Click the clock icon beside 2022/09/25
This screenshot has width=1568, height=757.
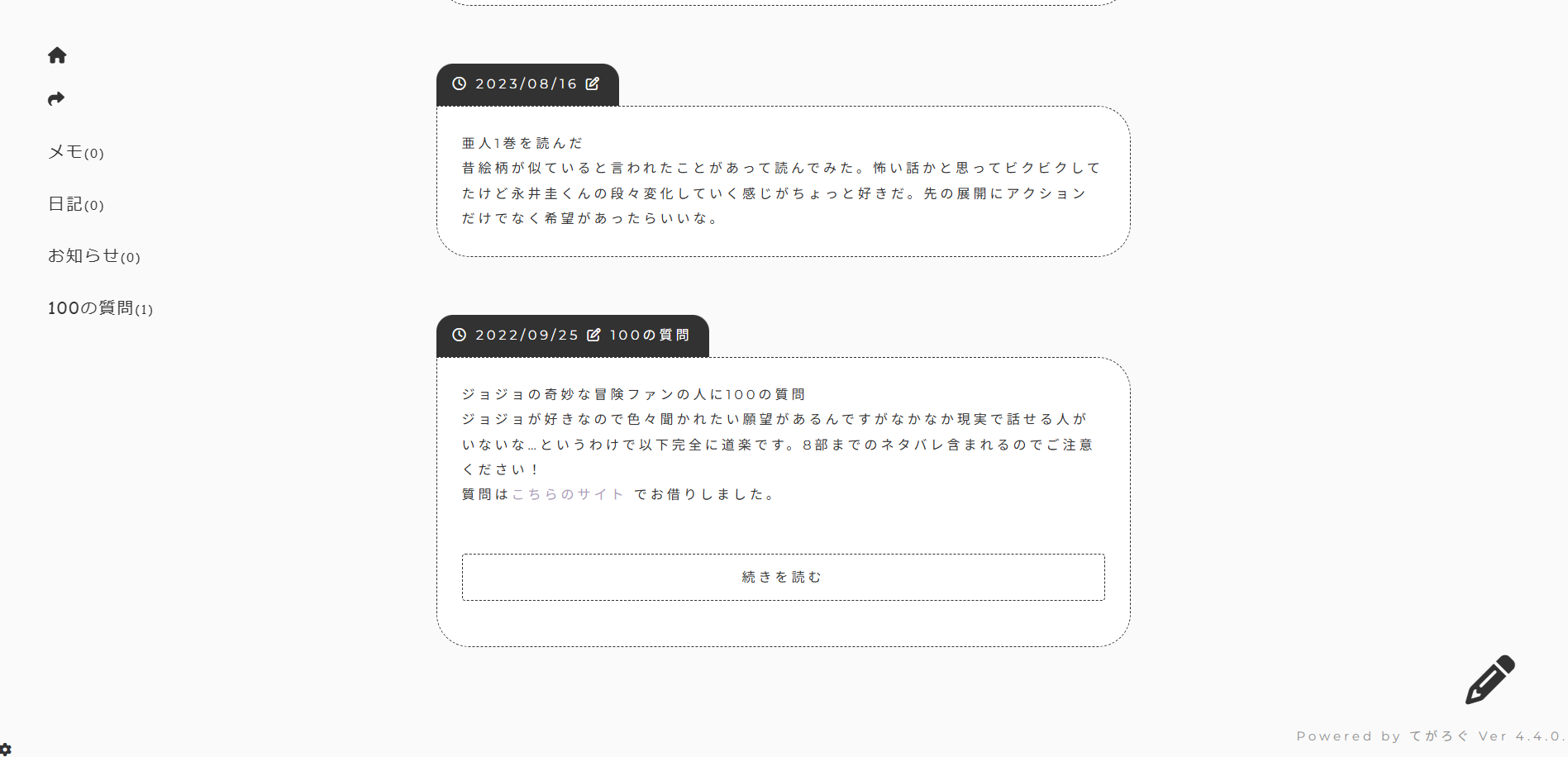460,335
